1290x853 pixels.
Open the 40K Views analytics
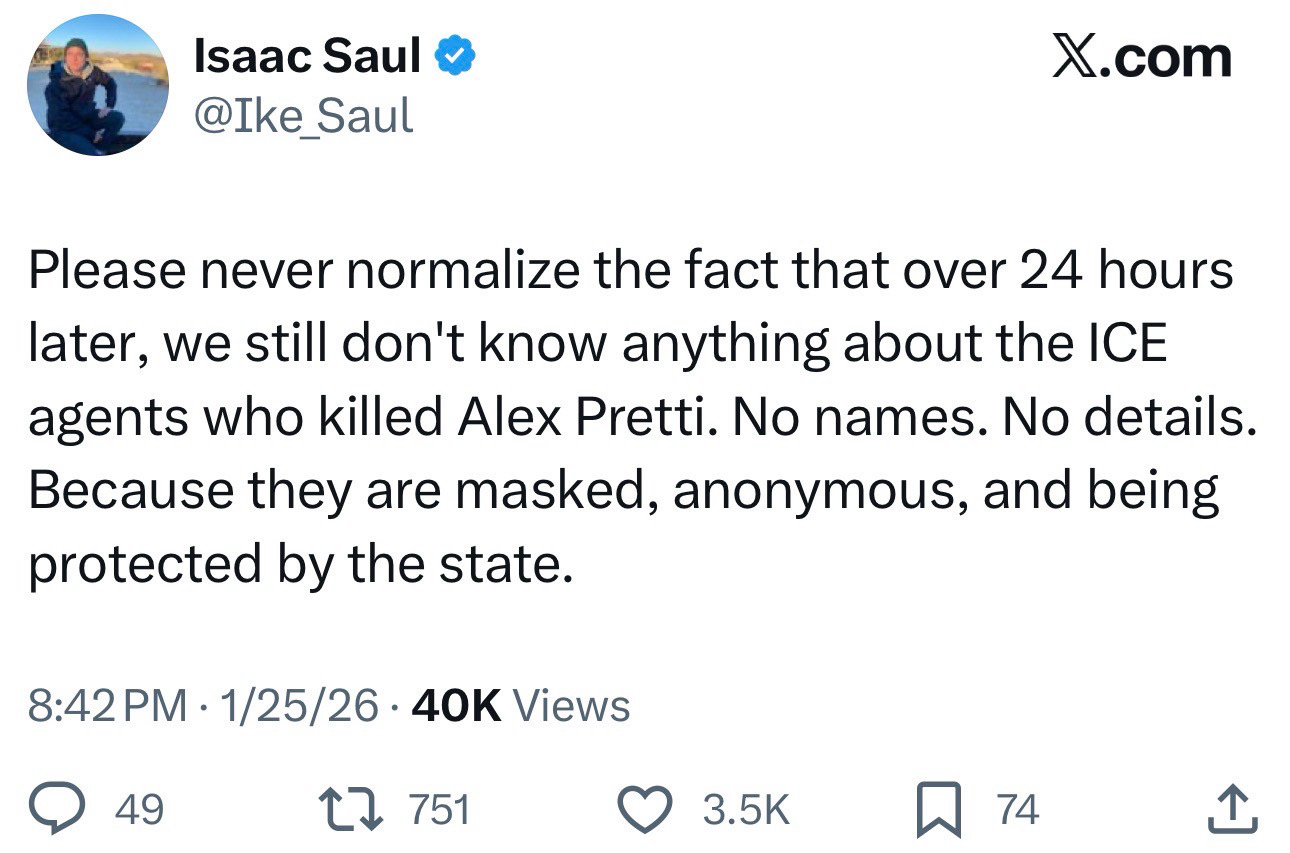click(x=520, y=706)
